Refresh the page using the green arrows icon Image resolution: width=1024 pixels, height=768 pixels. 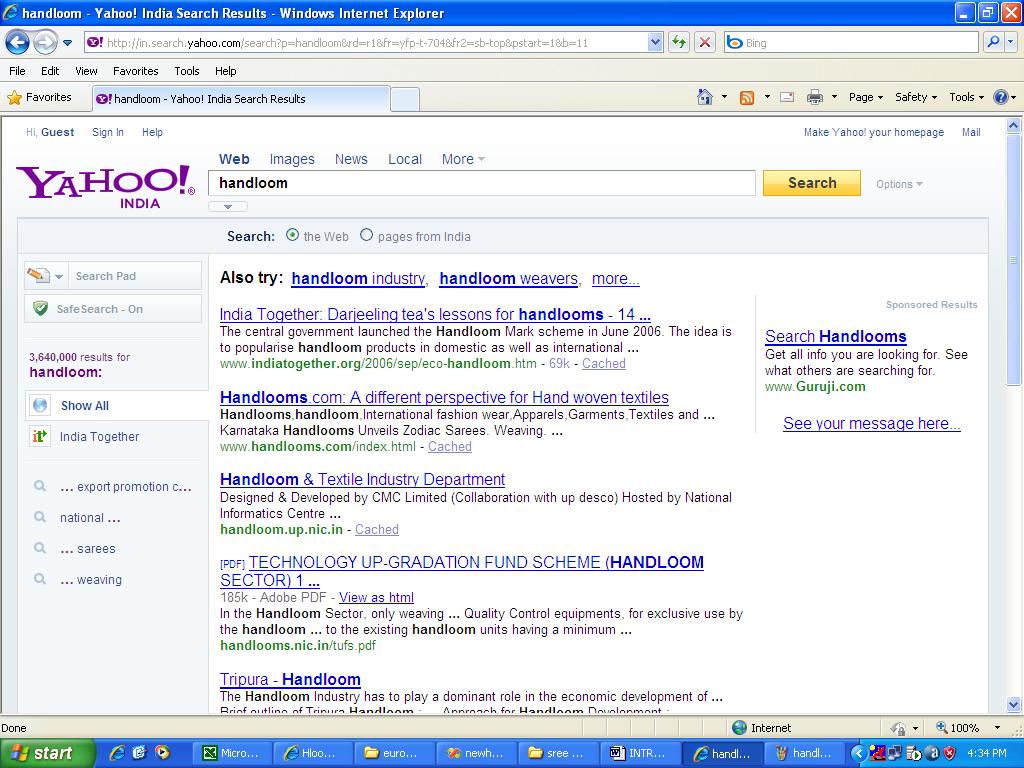tap(679, 42)
